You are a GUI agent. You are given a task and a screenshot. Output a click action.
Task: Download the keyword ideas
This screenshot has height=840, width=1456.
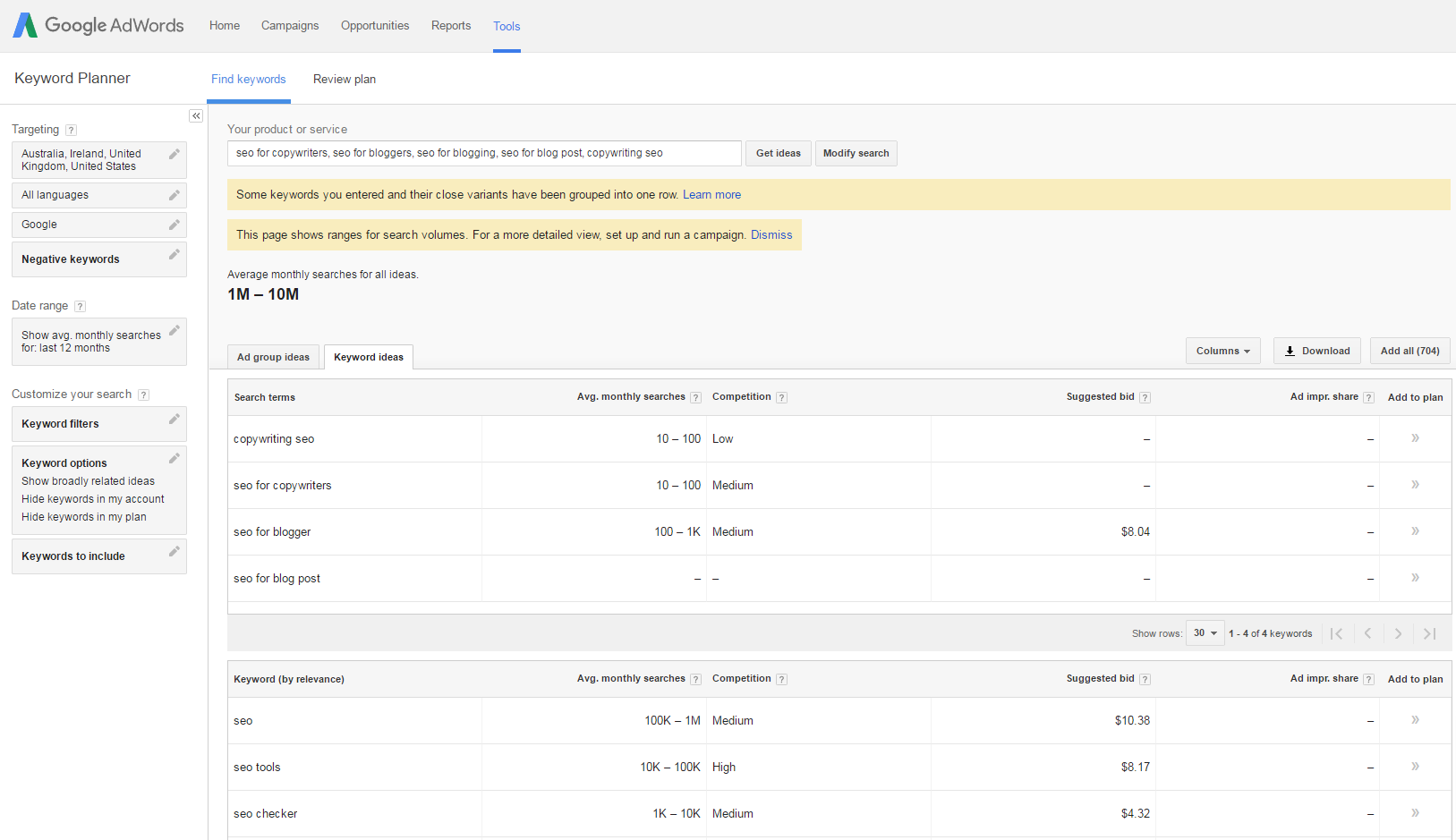1316,351
